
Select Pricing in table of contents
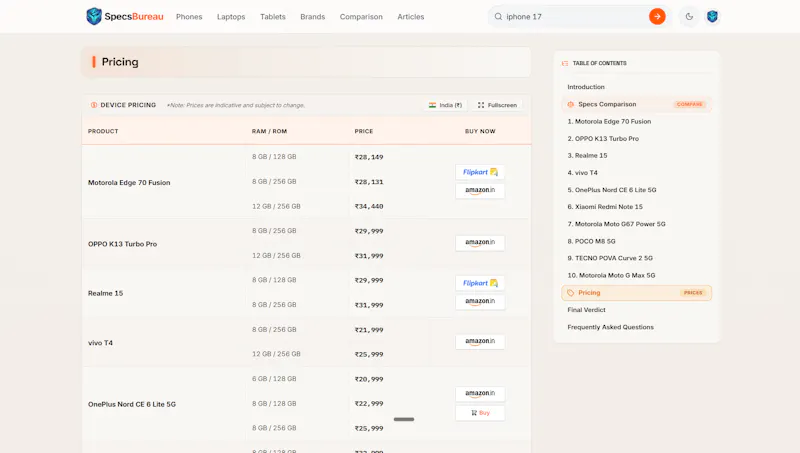coord(637,293)
